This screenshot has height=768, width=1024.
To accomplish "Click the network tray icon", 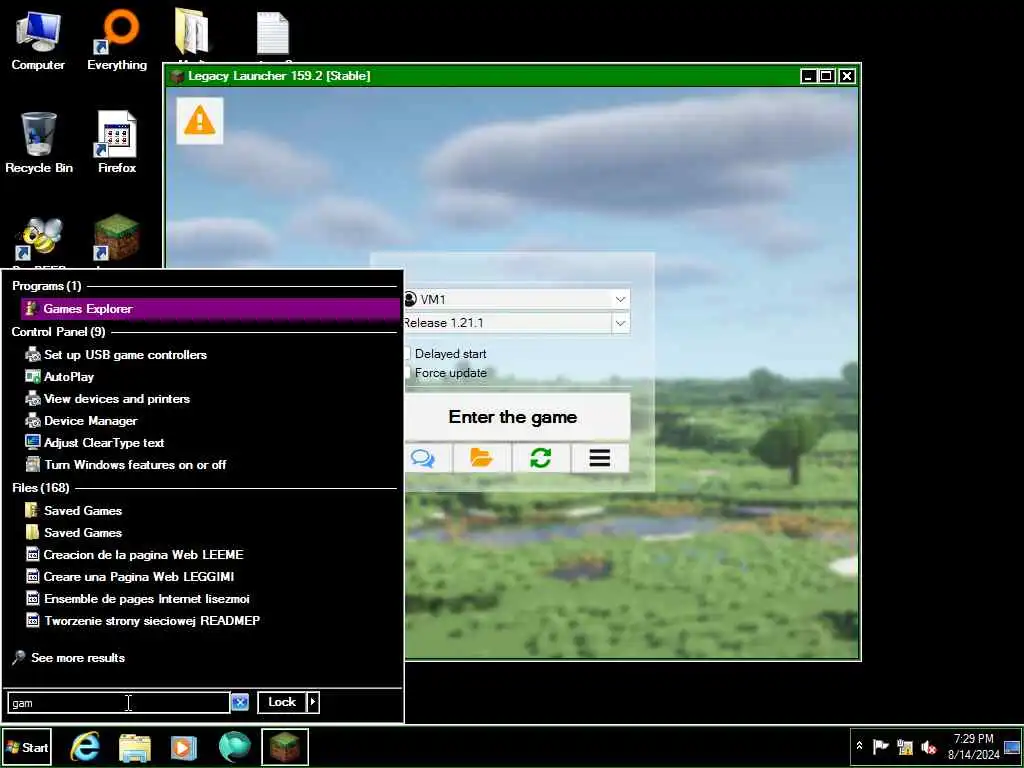I will click(x=904, y=746).
